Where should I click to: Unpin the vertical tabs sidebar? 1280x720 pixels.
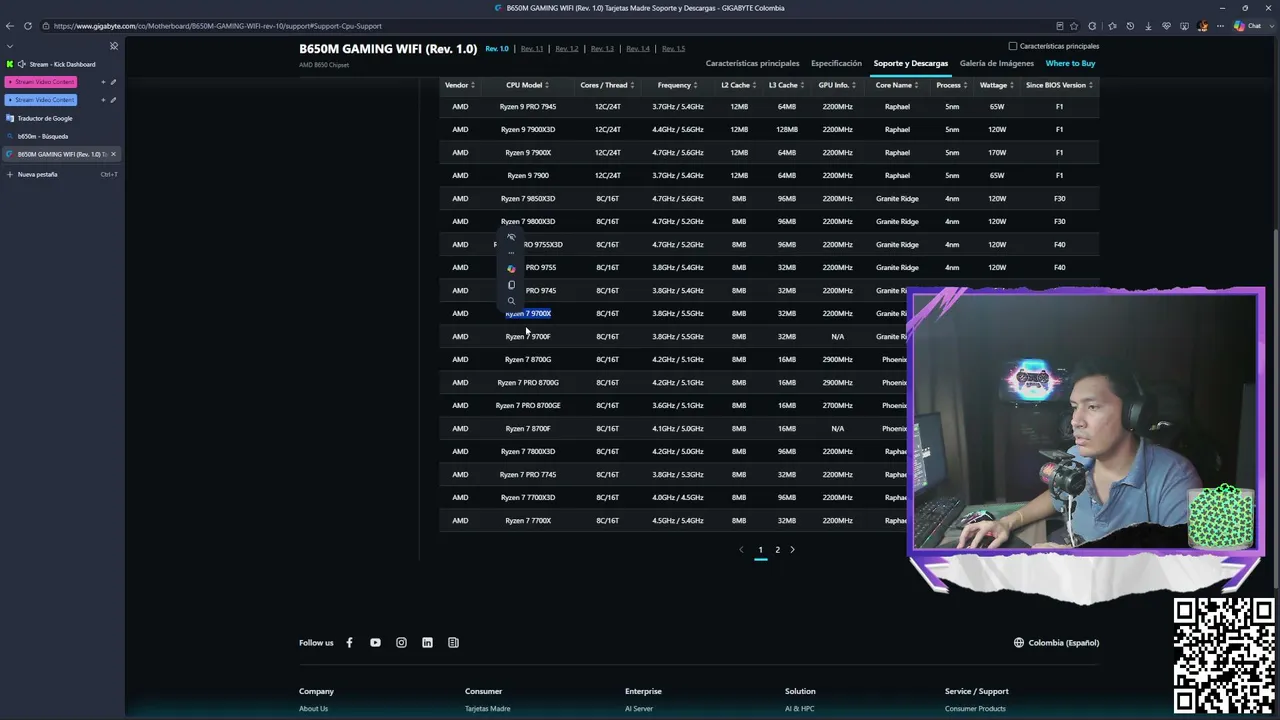(x=114, y=46)
